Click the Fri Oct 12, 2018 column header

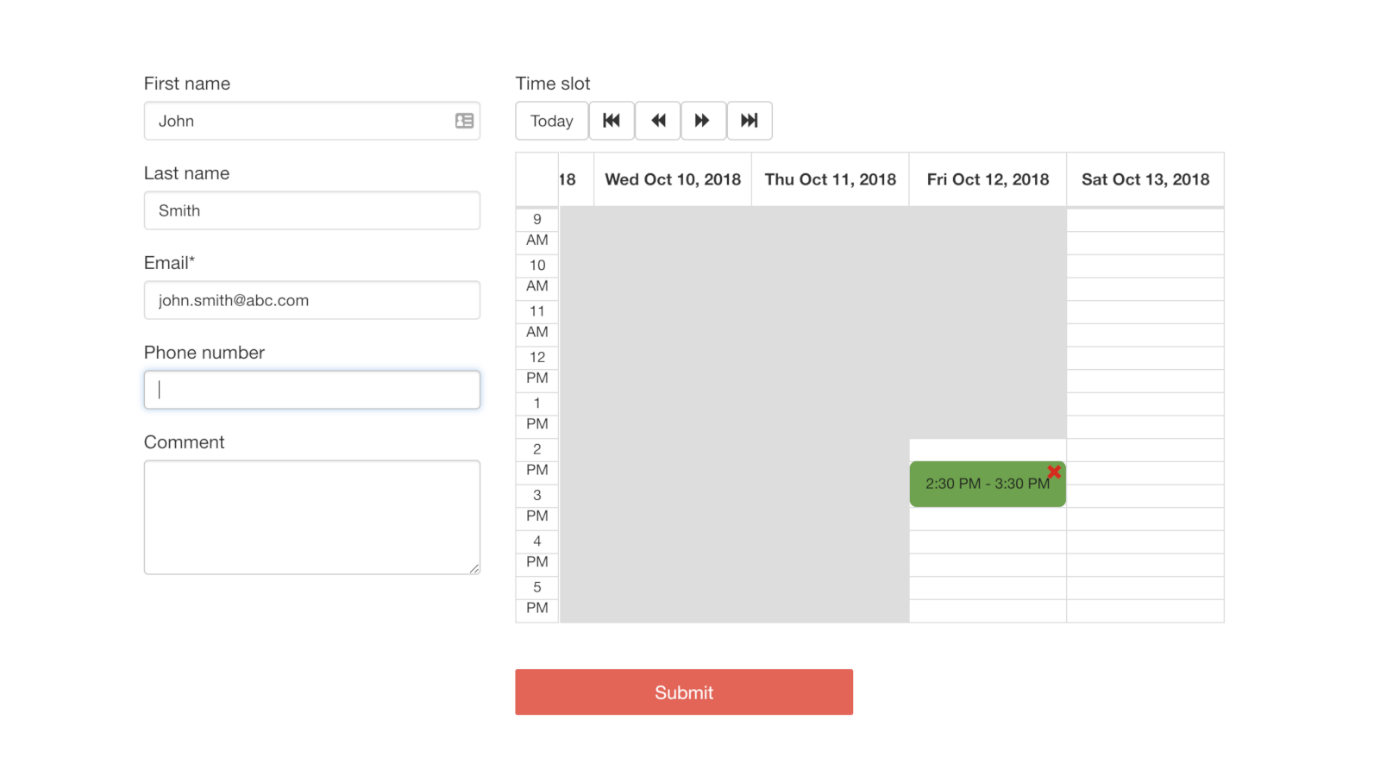(987, 180)
